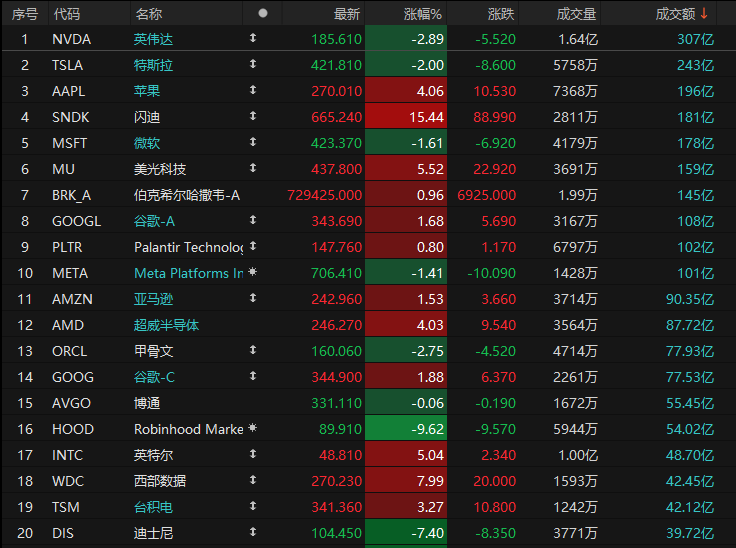
Task: Open the 谷歌-C stock link
Action: click(154, 377)
